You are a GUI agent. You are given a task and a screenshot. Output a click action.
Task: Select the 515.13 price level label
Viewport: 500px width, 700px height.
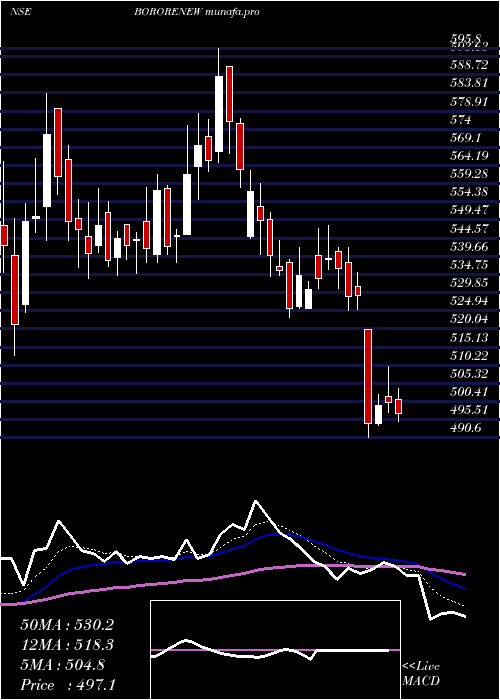[468, 338]
